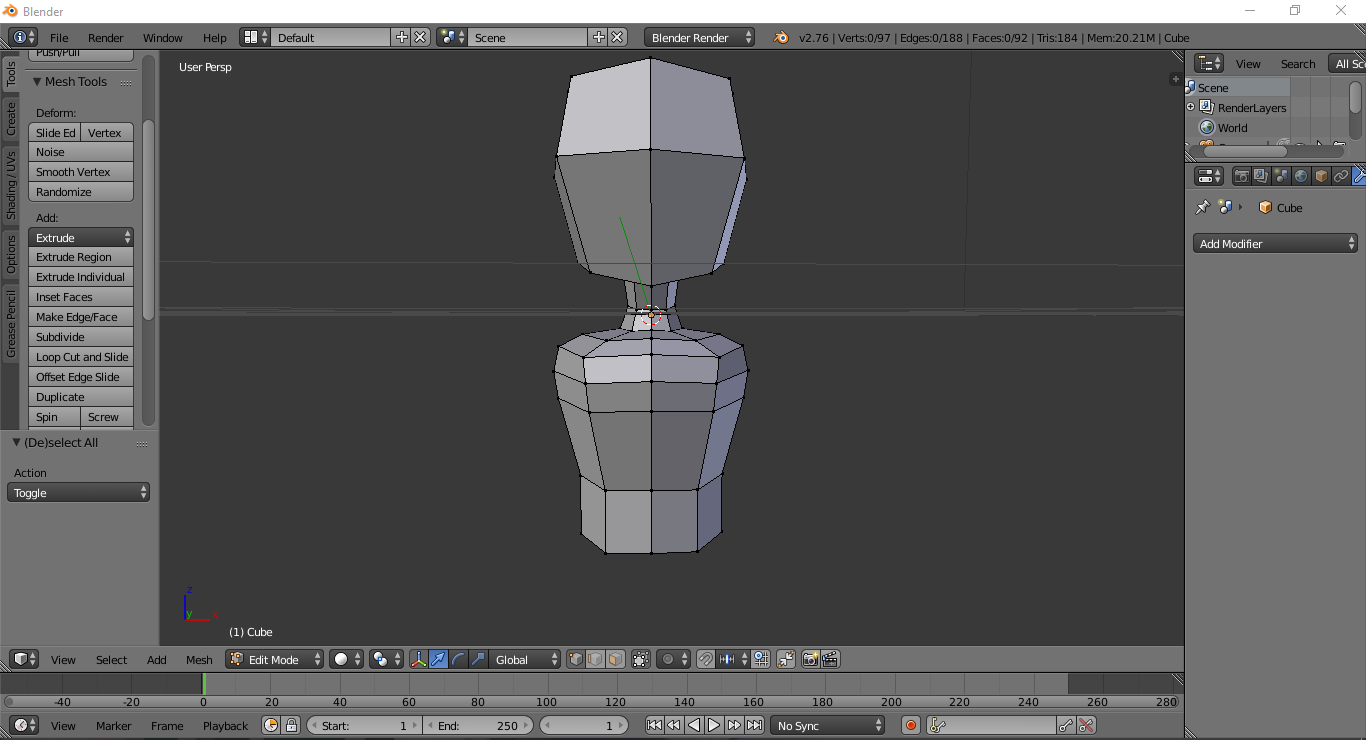Open the Render Layers properties tab
1366x740 pixels.
[1260, 175]
